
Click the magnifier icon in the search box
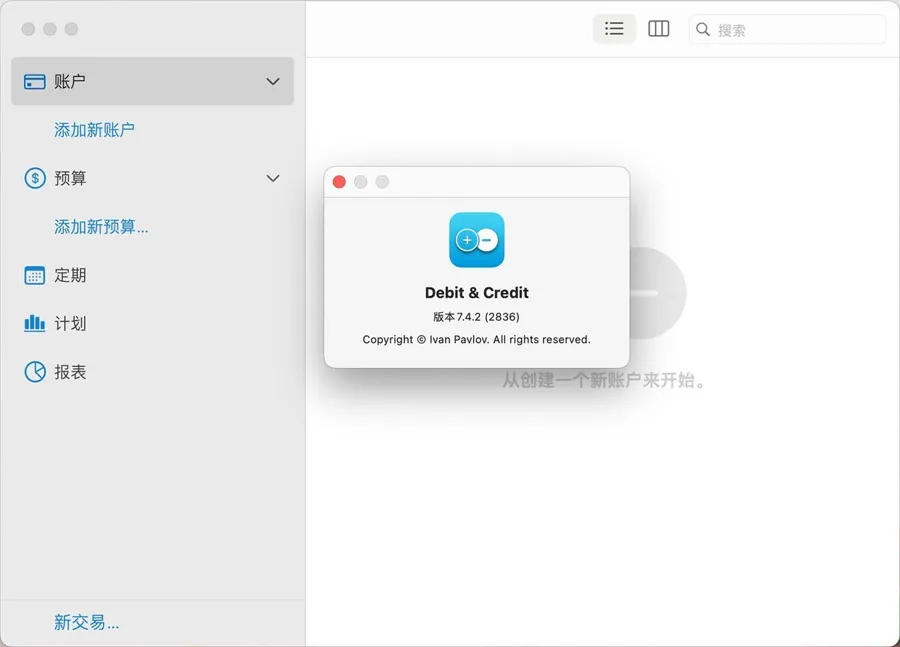click(704, 30)
